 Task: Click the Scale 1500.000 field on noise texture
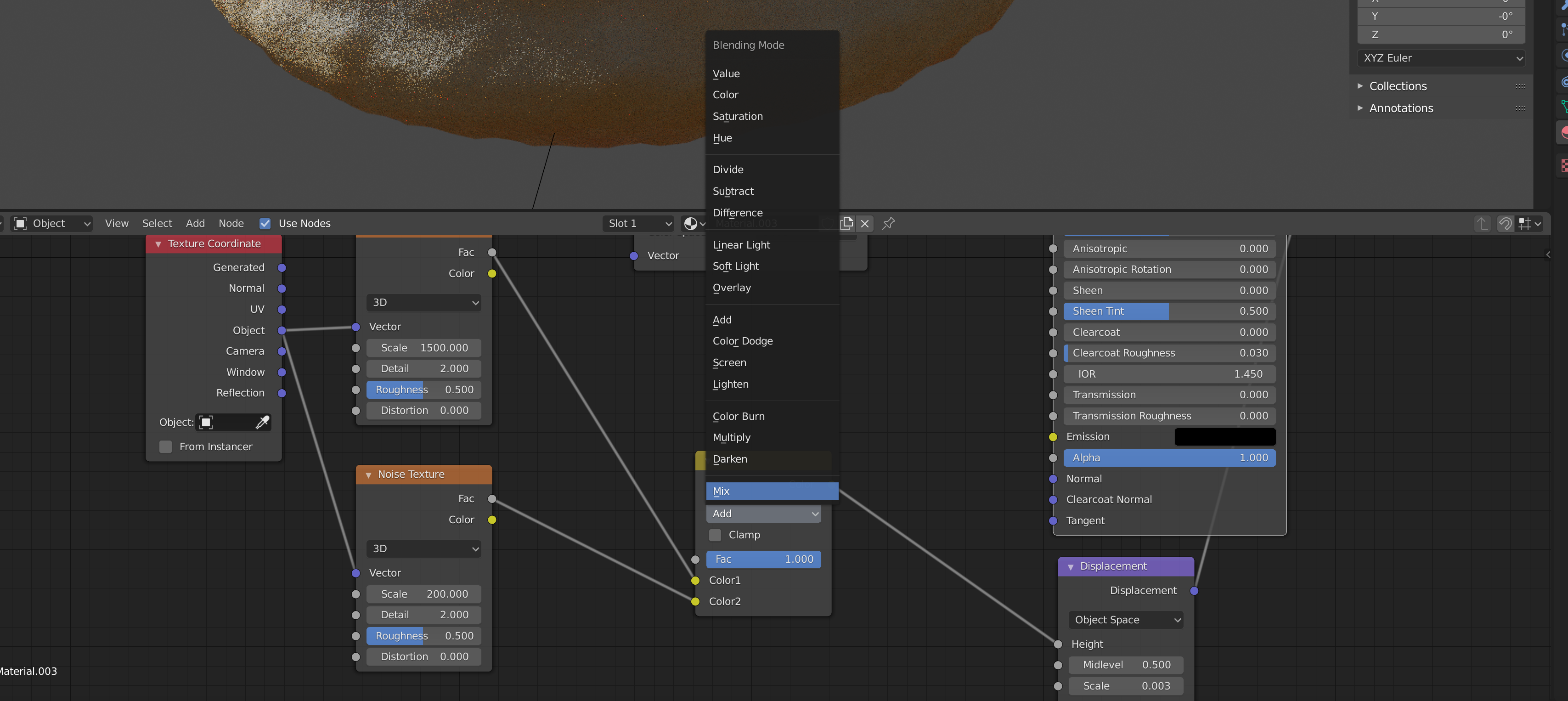coord(423,348)
